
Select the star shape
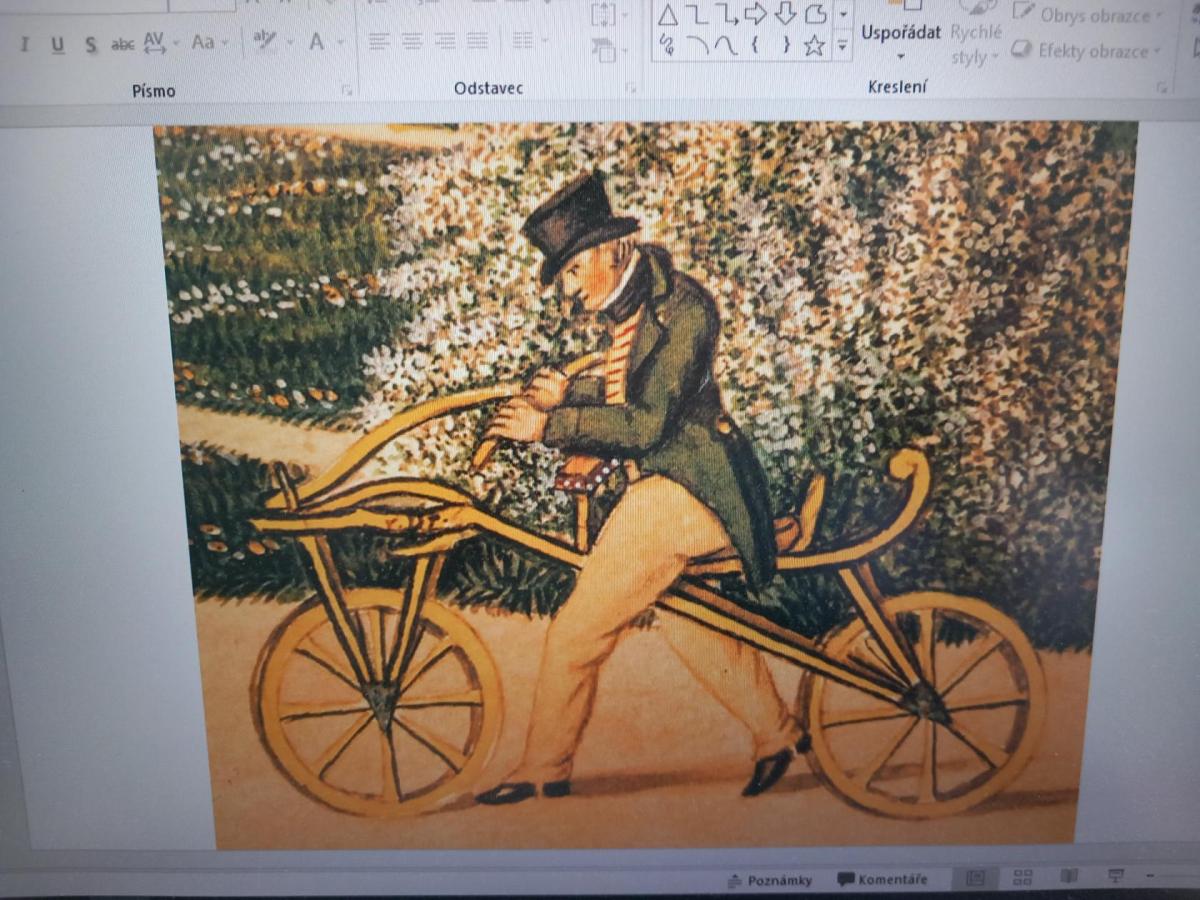[815, 44]
